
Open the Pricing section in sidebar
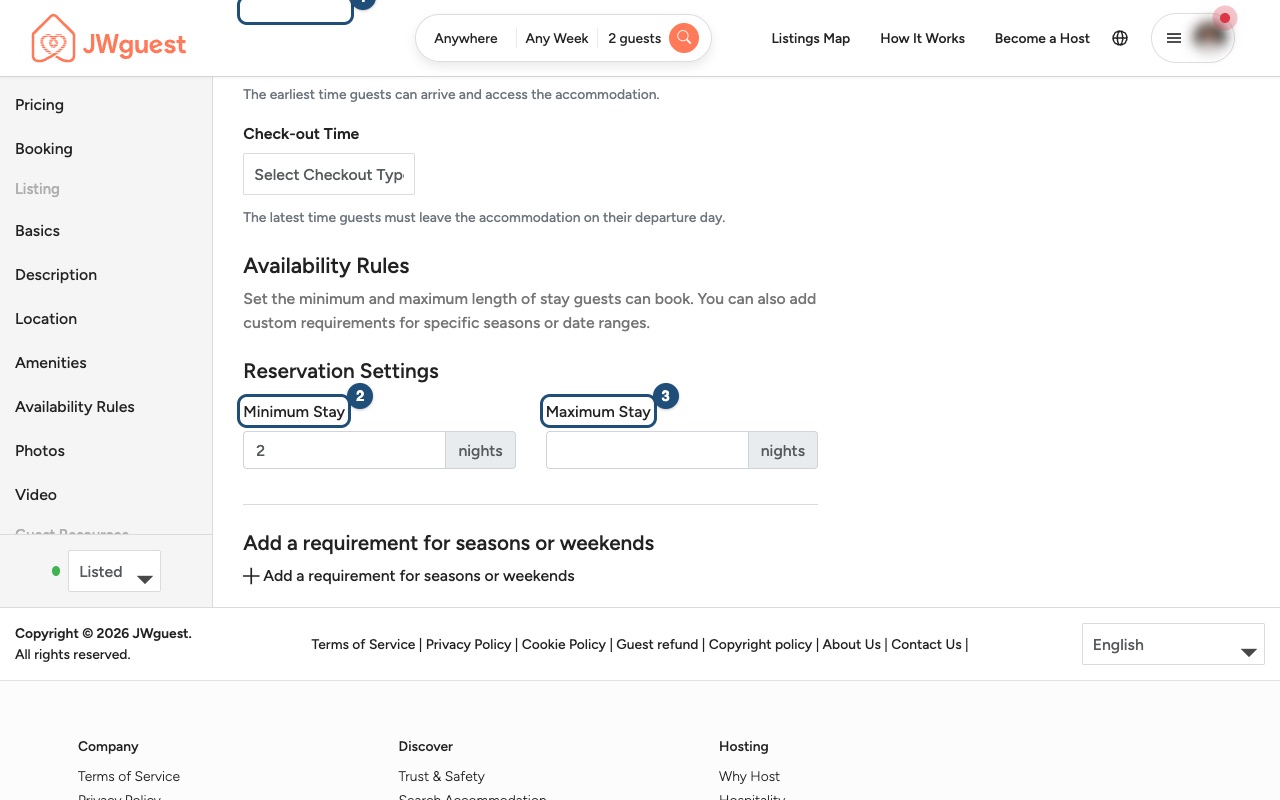point(39,105)
